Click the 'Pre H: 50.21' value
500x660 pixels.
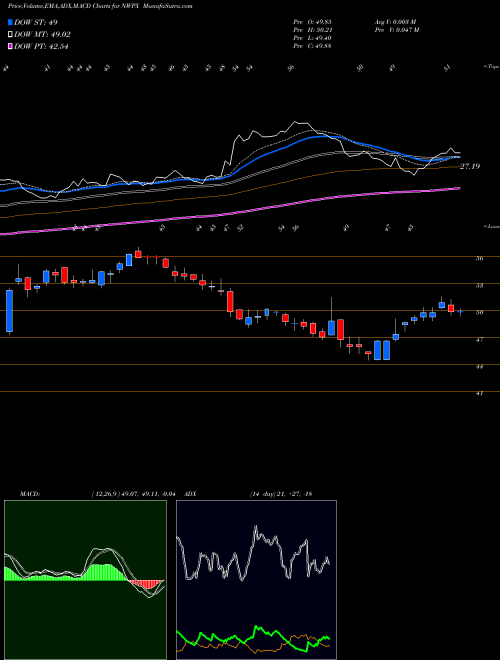click(x=313, y=30)
